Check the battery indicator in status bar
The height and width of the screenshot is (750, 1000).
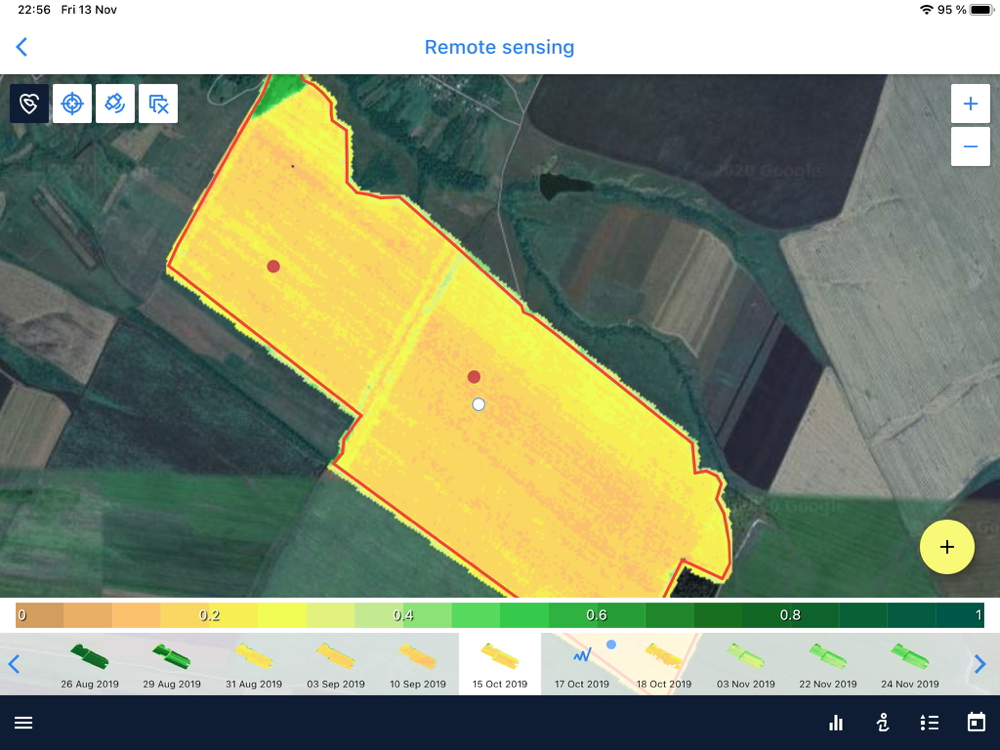982,10
